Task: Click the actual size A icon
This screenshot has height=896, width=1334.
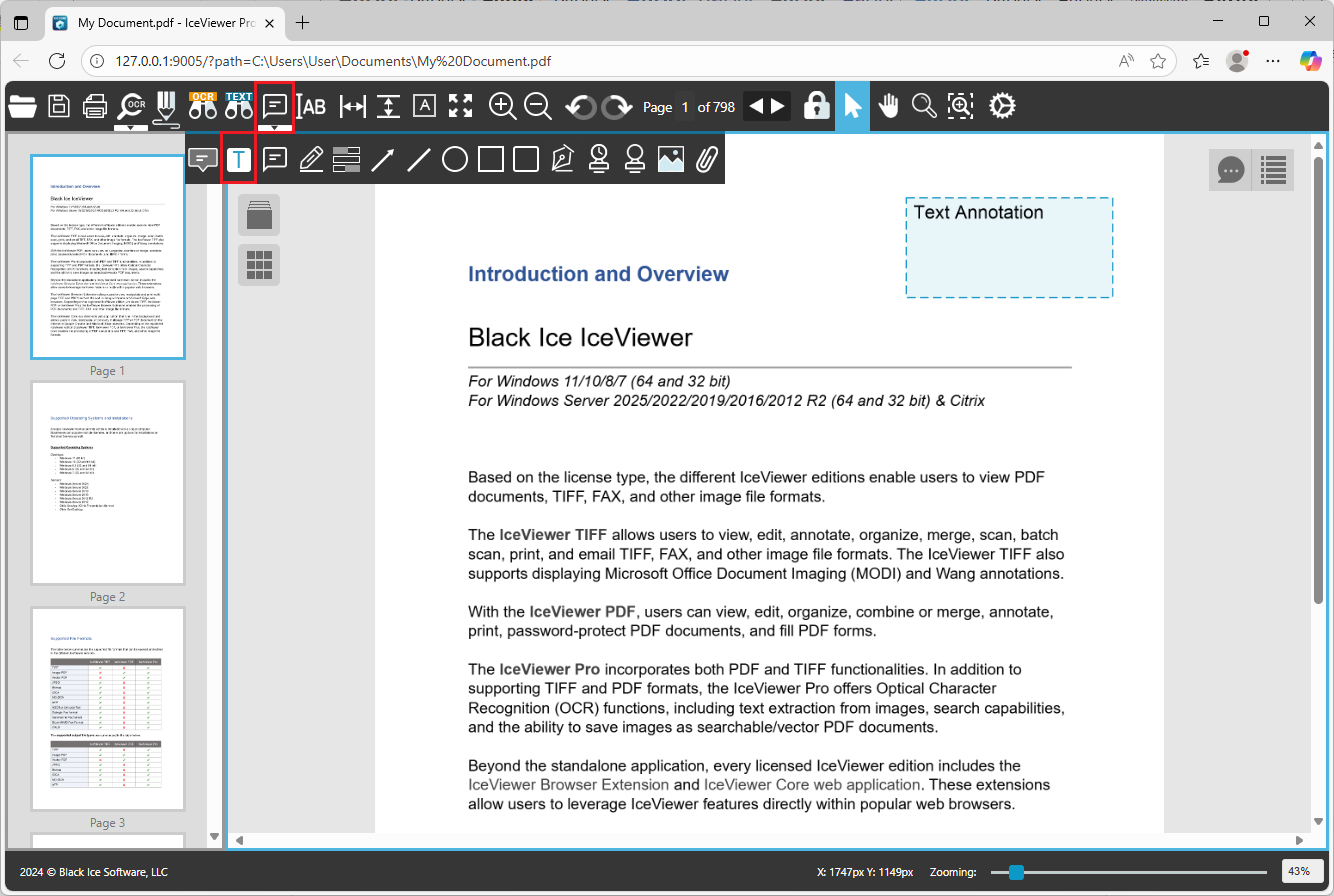Action: point(425,106)
